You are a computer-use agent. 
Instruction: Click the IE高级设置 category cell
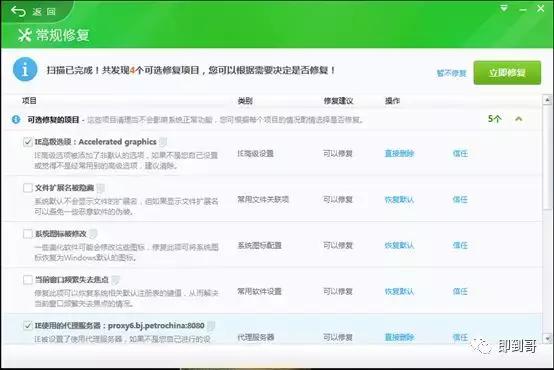pyautogui.click(x=255, y=153)
